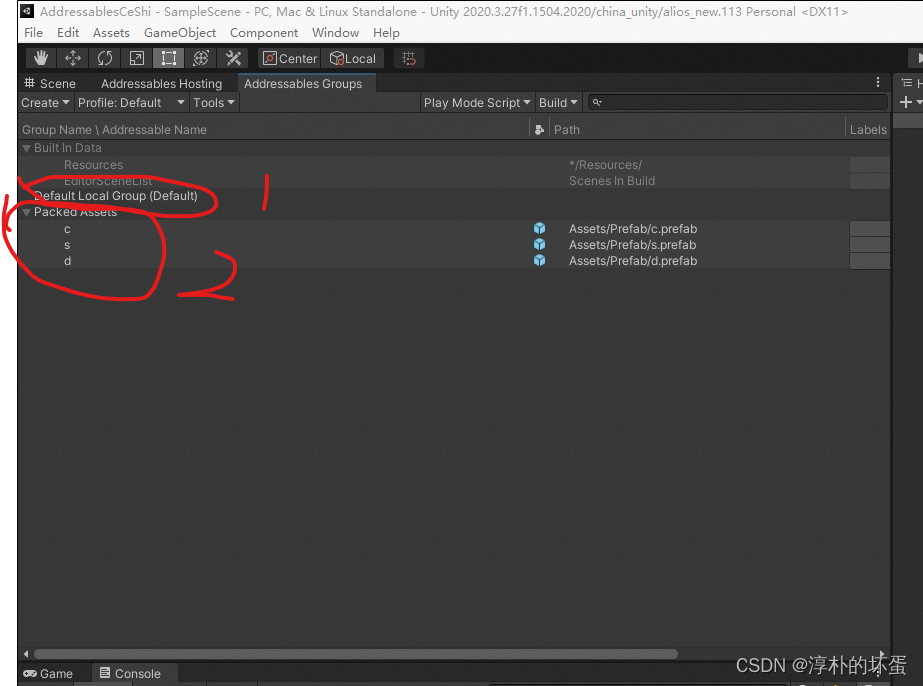The height and width of the screenshot is (686, 923).
Task: Open the Create dropdown
Action: (x=45, y=102)
